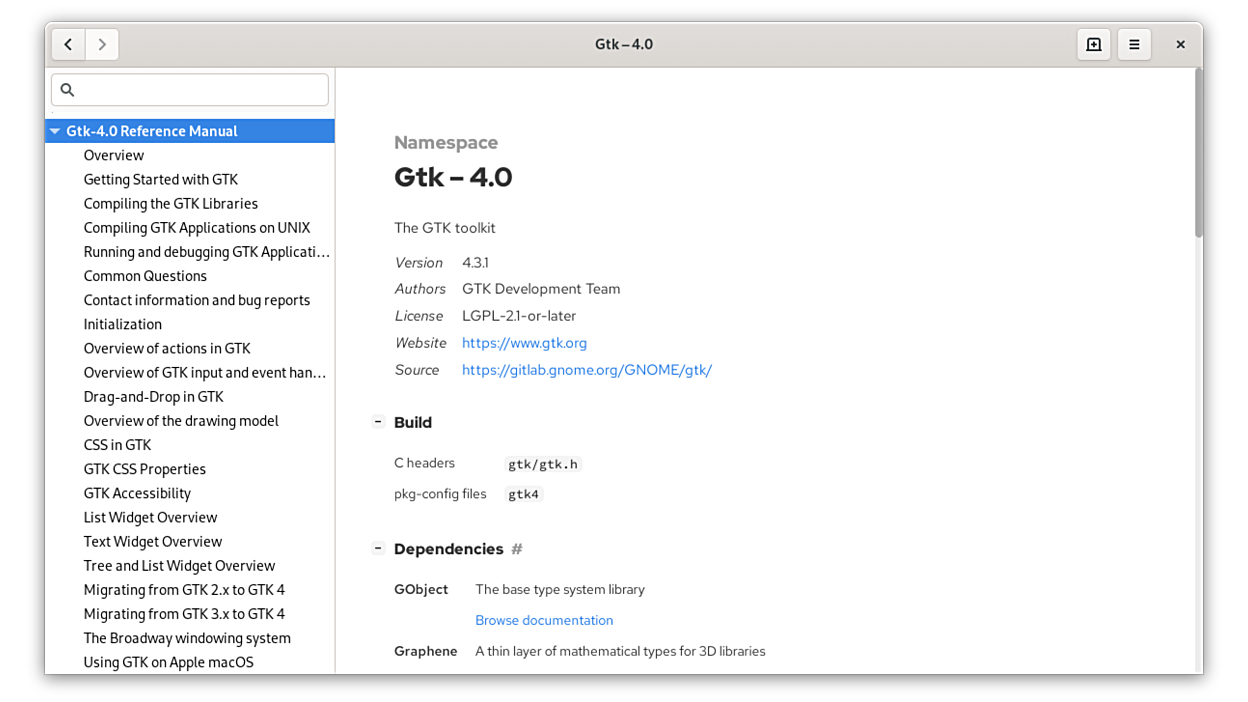Screen dimensions: 1248x702
Task: Collapse the Dependencies section
Action: [x=378, y=548]
